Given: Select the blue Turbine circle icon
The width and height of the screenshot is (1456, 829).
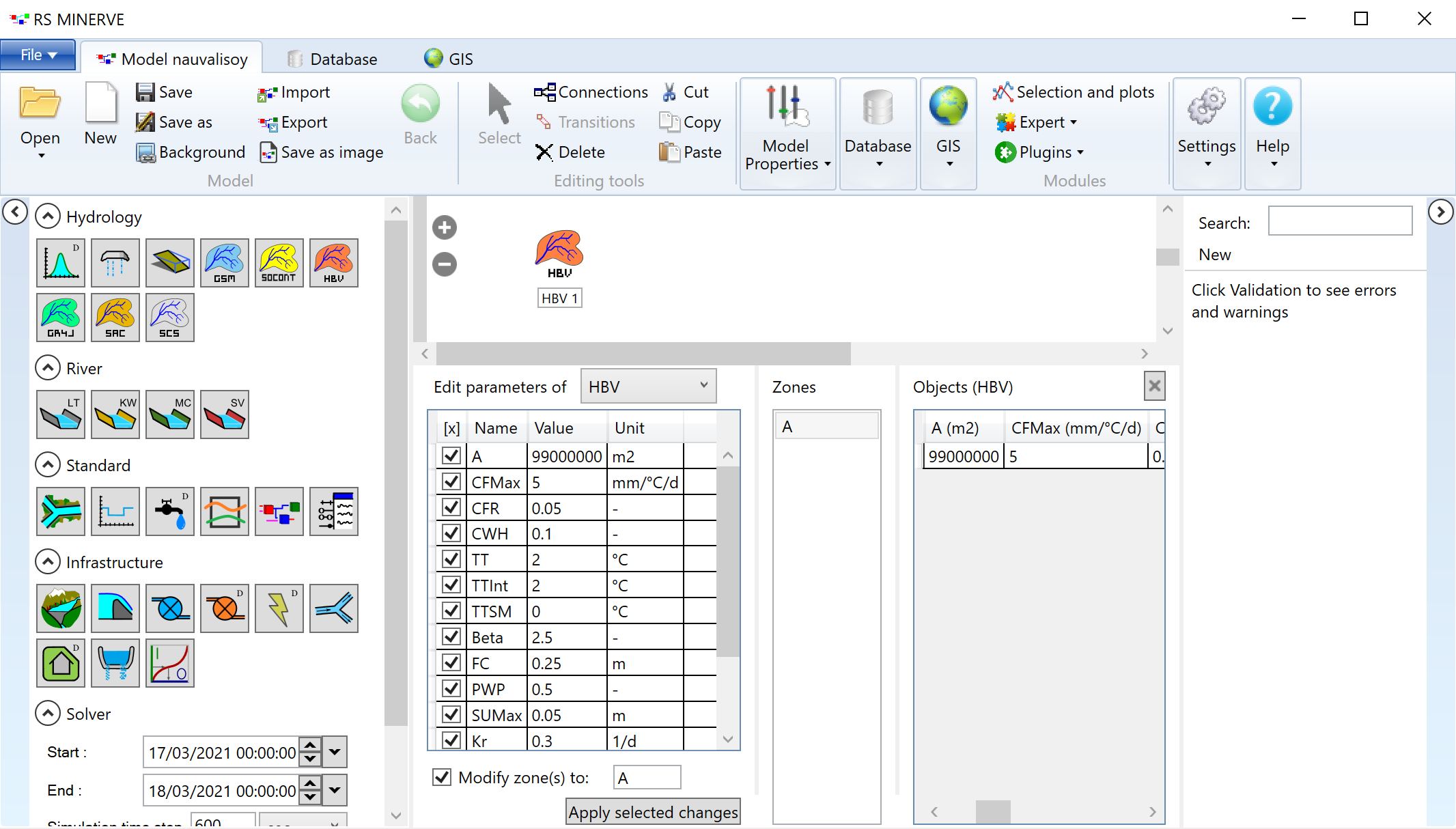Looking at the screenshot, I should pos(170,608).
